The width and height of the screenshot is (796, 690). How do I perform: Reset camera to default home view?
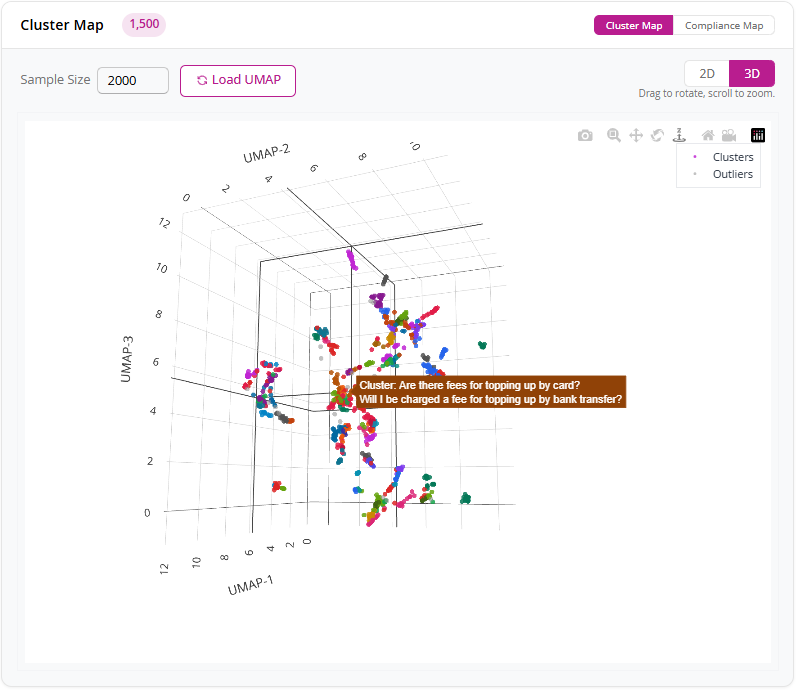[x=708, y=136]
